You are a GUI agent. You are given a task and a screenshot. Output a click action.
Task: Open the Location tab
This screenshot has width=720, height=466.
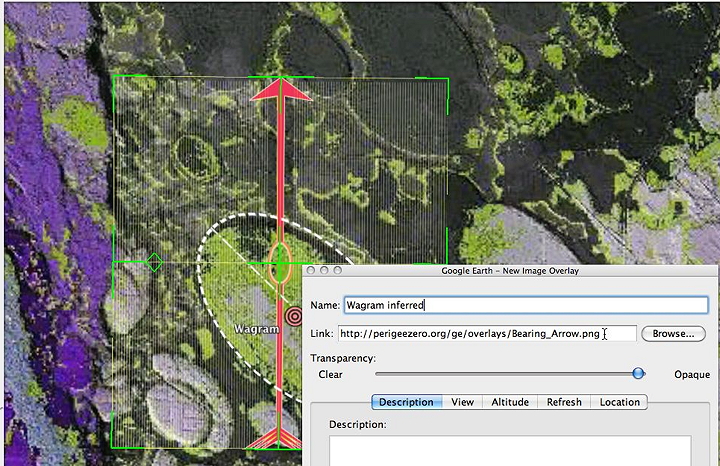pyautogui.click(x=619, y=402)
